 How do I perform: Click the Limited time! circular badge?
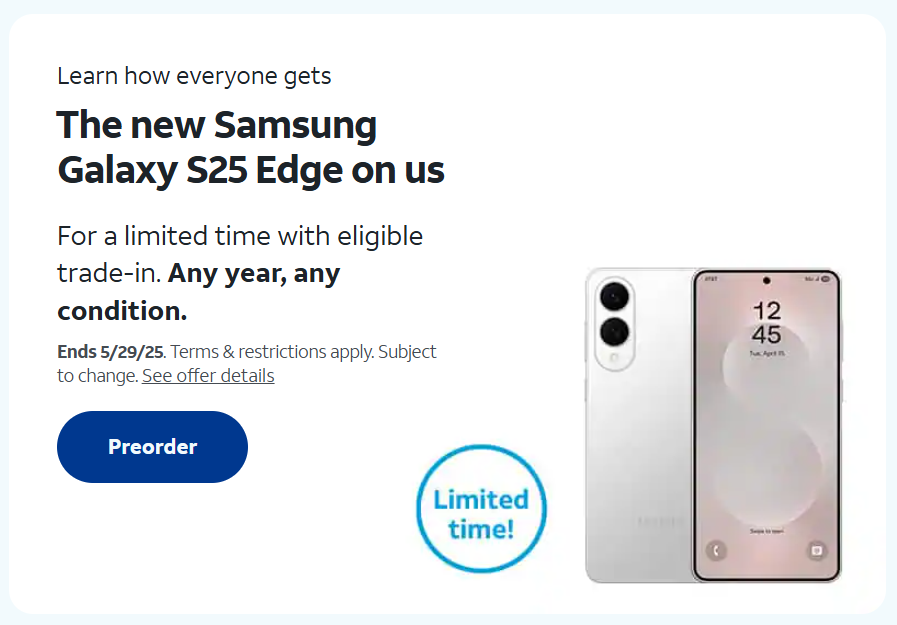(481, 508)
